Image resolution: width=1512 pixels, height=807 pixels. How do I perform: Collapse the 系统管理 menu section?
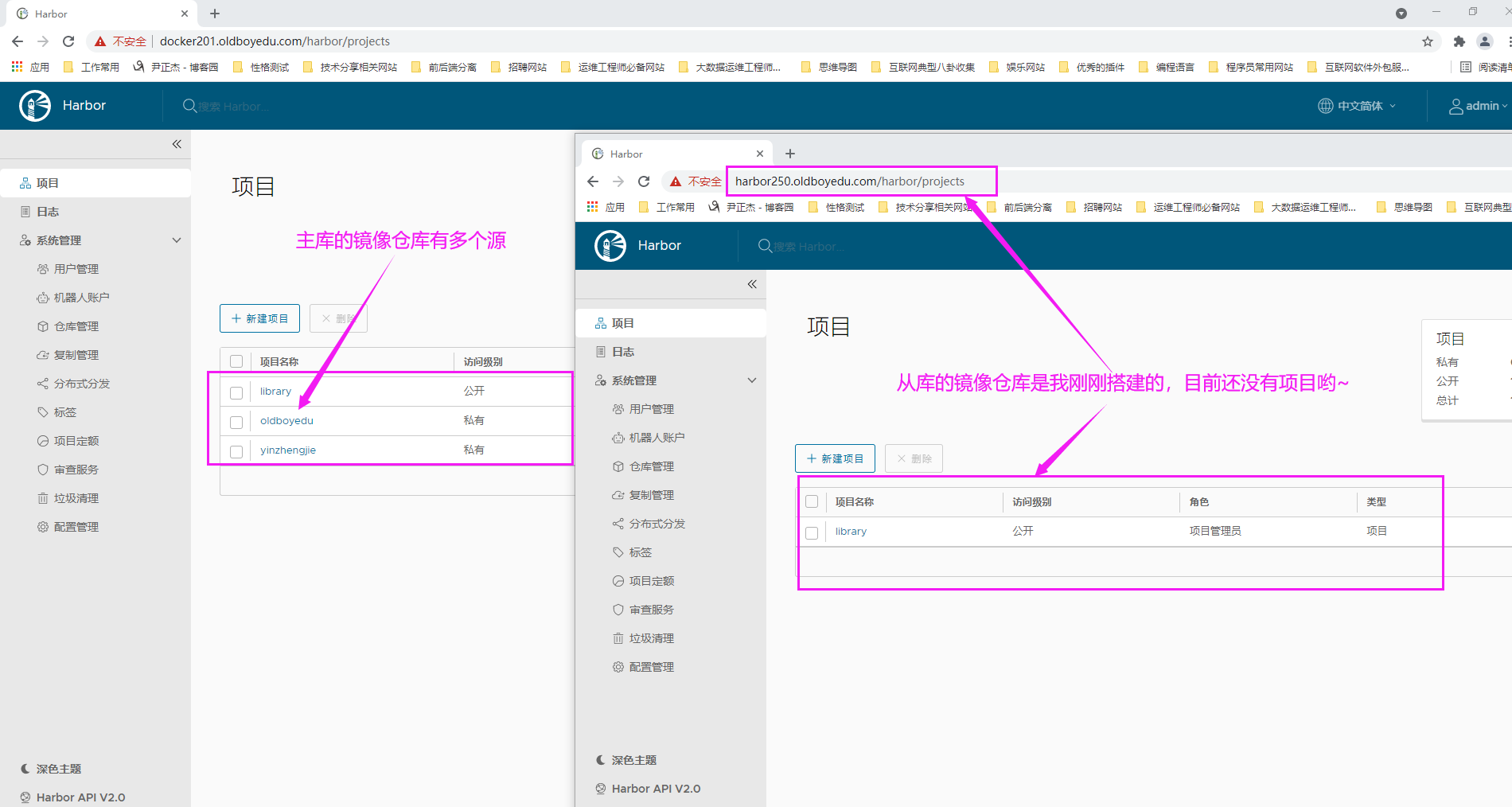[x=177, y=240]
